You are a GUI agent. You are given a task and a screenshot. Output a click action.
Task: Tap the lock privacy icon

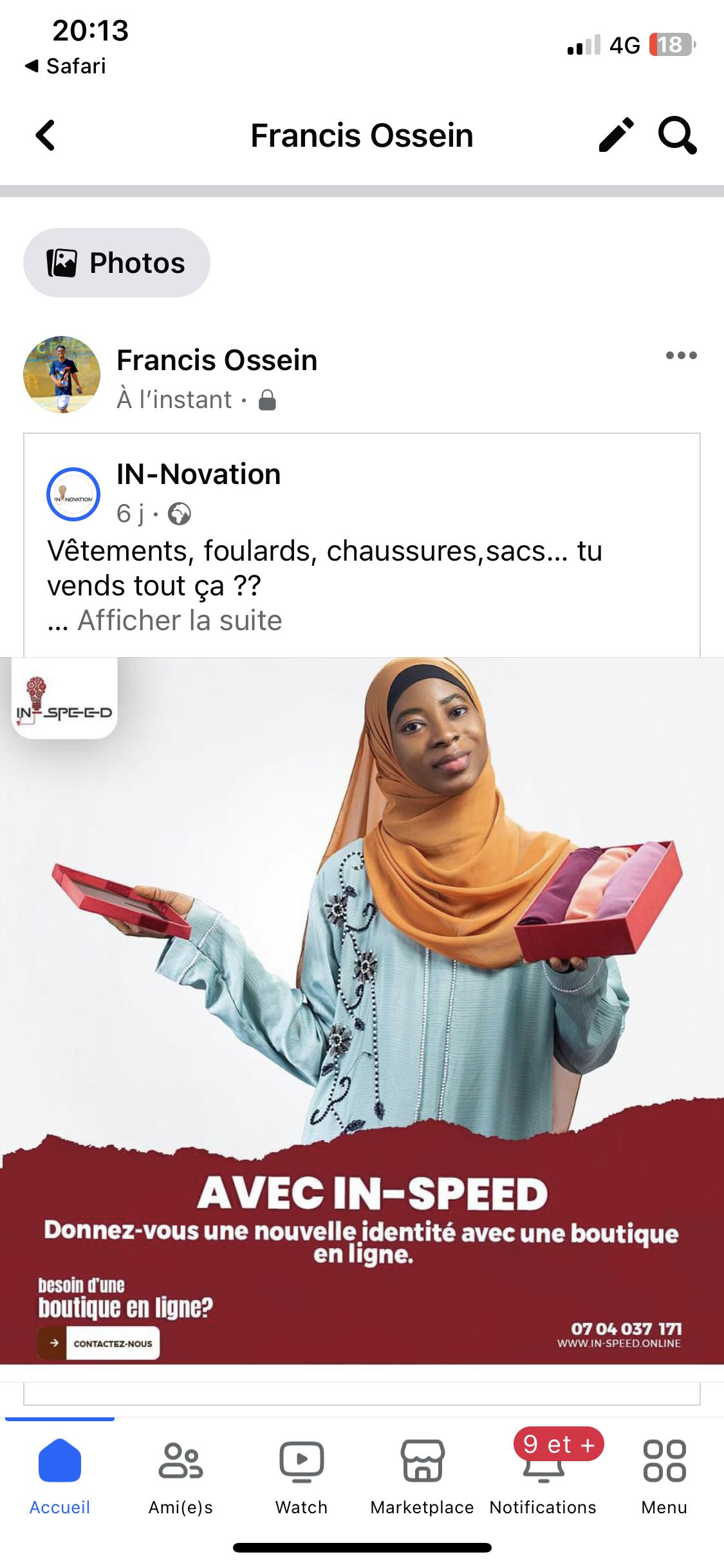[267, 400]
